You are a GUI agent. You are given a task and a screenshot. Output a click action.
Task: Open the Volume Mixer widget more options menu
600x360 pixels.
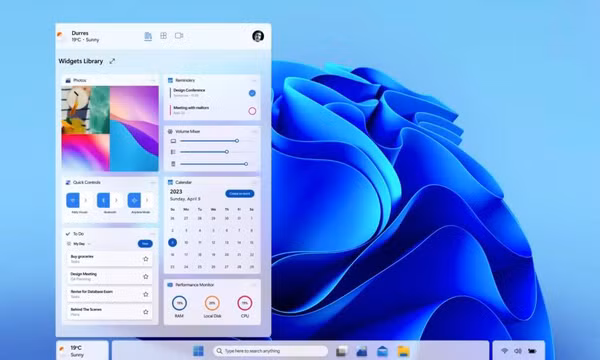click(x=254, y=131)
